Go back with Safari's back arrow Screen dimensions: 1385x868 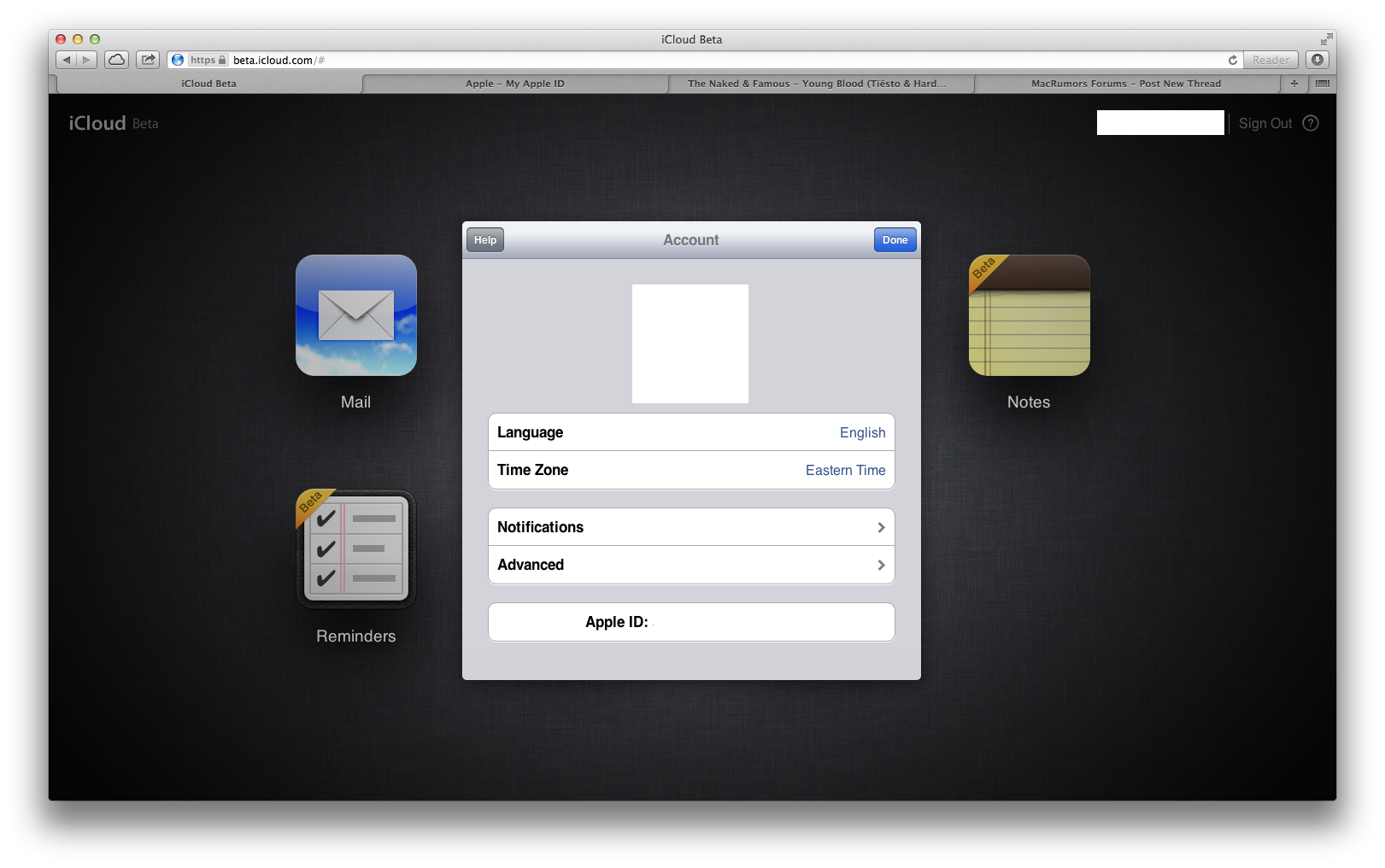coord(67,60)
